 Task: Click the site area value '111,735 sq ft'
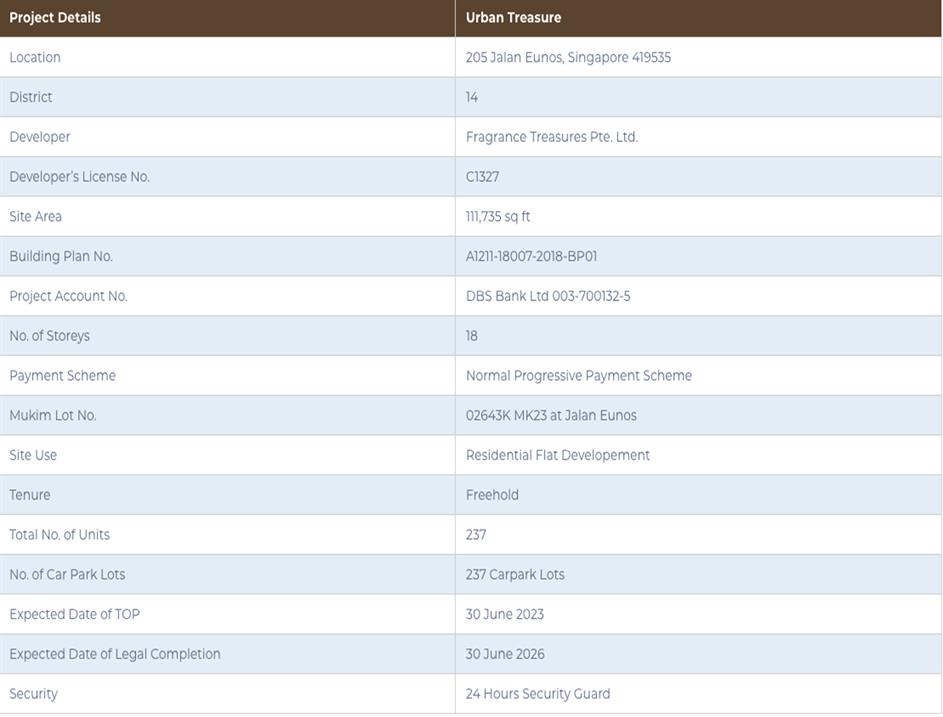498,217
